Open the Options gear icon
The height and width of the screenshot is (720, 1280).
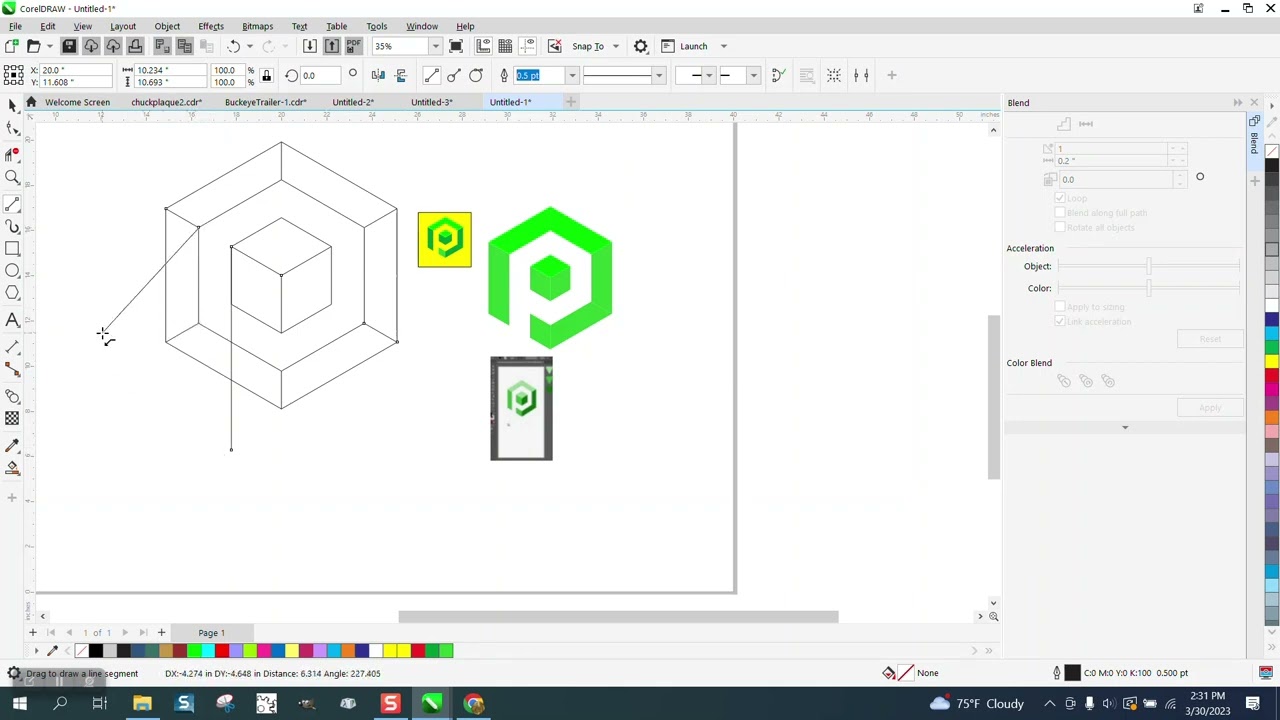click(x=641, y=46)
